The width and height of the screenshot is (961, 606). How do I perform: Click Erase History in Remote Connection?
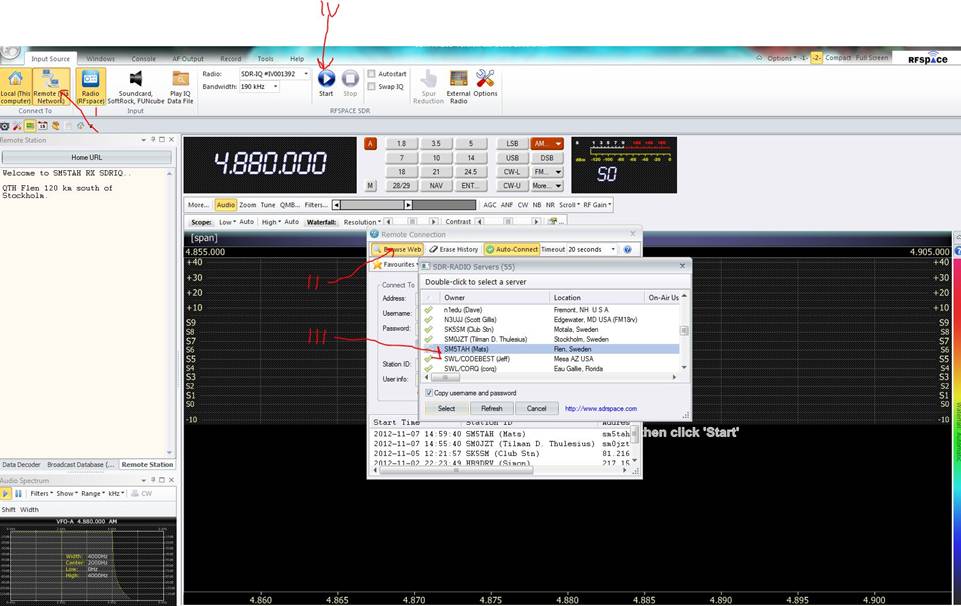454,249
